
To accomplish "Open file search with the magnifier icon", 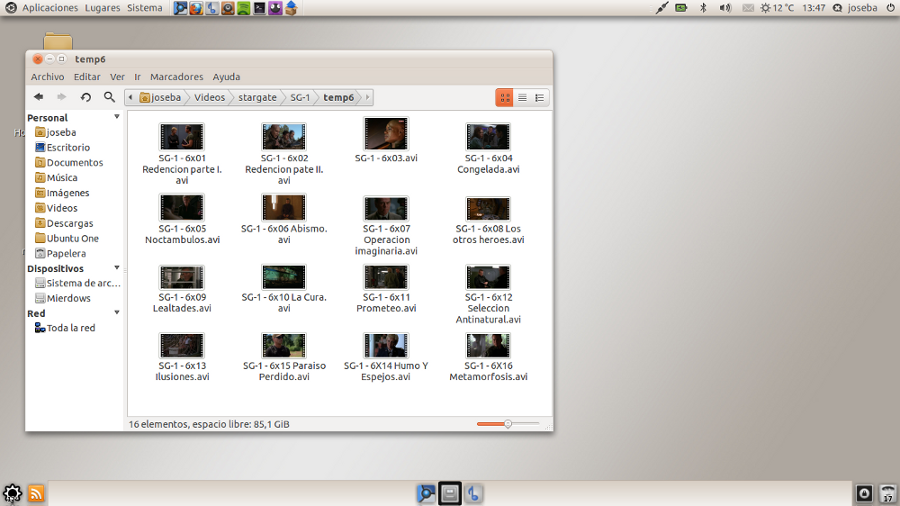I will pyautogui.click(x=109, y=97).
